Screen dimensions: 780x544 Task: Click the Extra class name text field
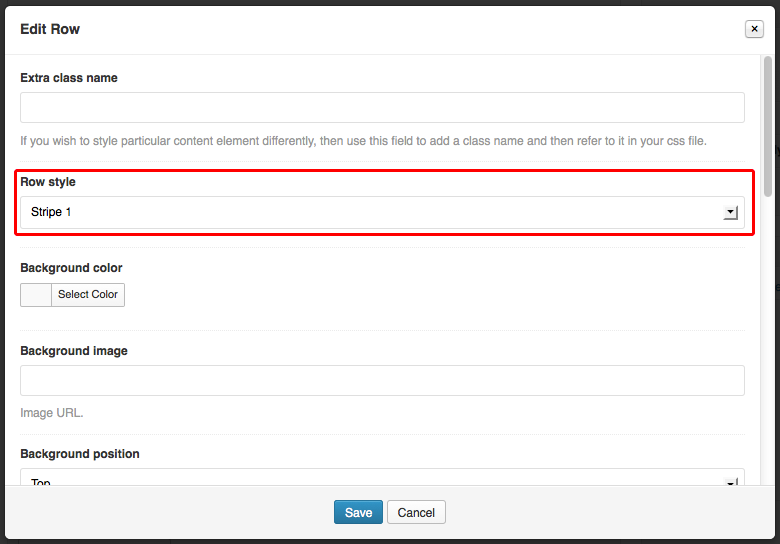(382, 107)
